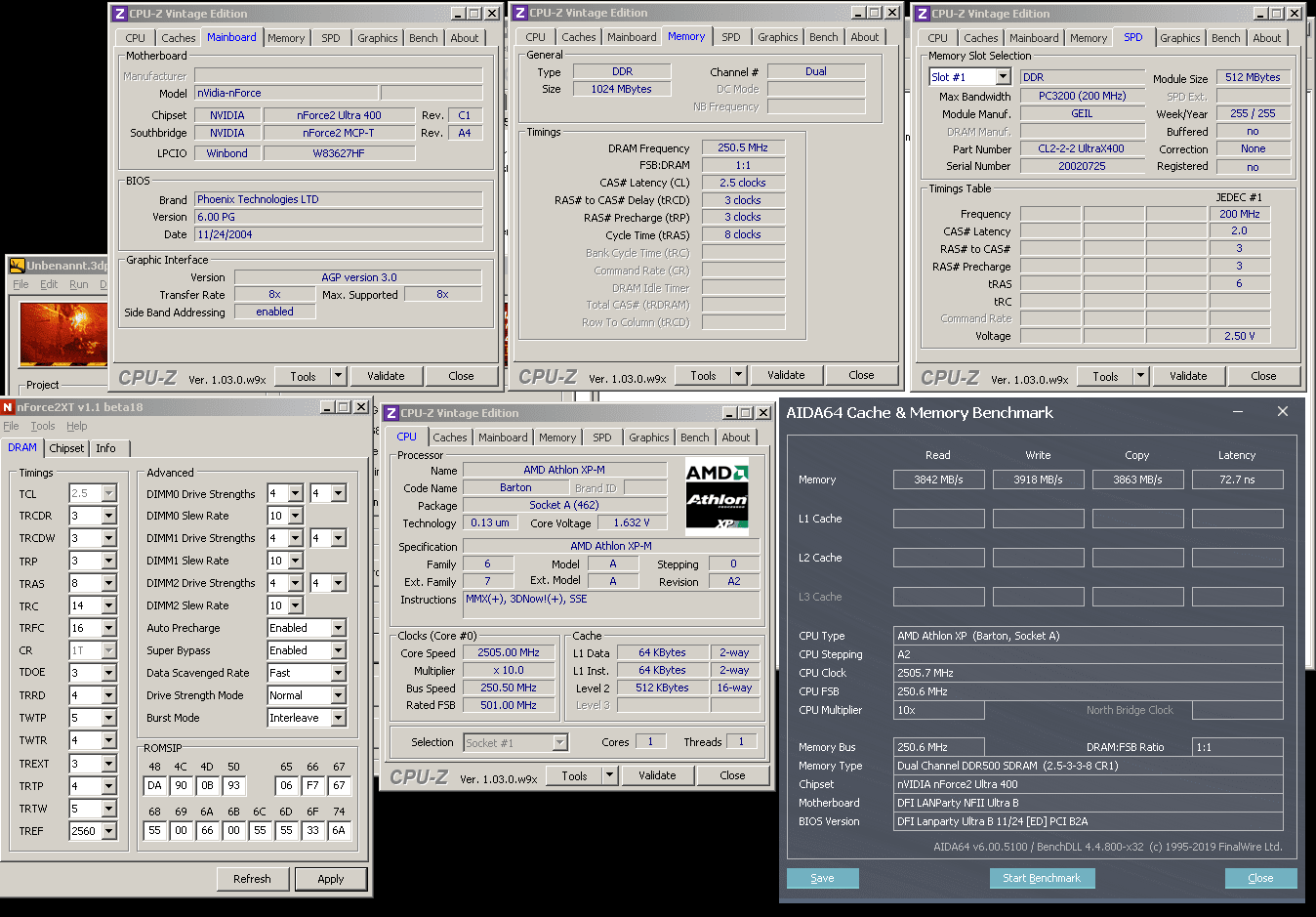
Task: Click the CPU-Z Z icon in Memory window title
Action: tap(519, 13)
